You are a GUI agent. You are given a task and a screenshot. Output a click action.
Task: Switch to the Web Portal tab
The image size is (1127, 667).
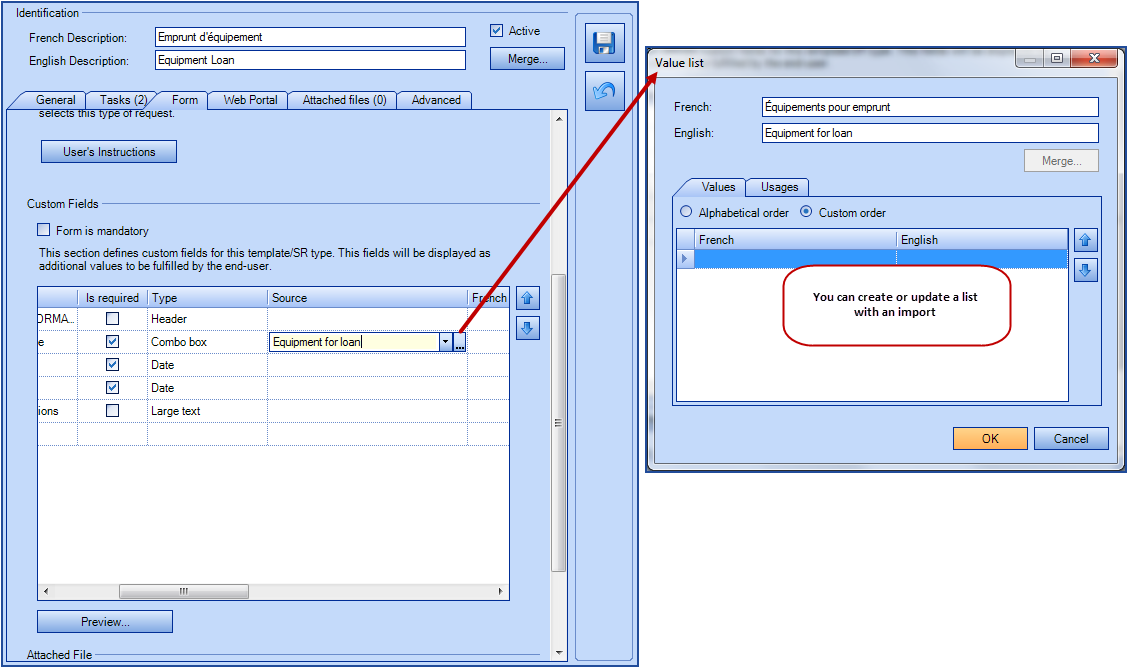click(x=250, y=100)
